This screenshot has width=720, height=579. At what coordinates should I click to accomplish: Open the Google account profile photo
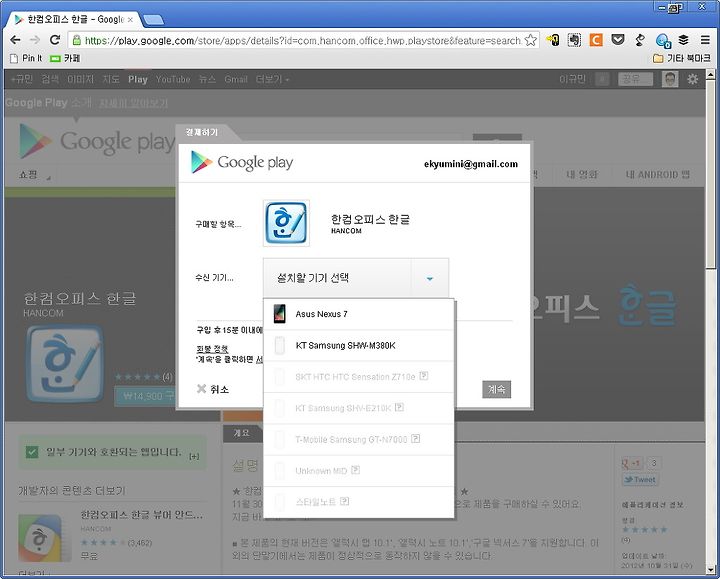(x=670, y=79)
